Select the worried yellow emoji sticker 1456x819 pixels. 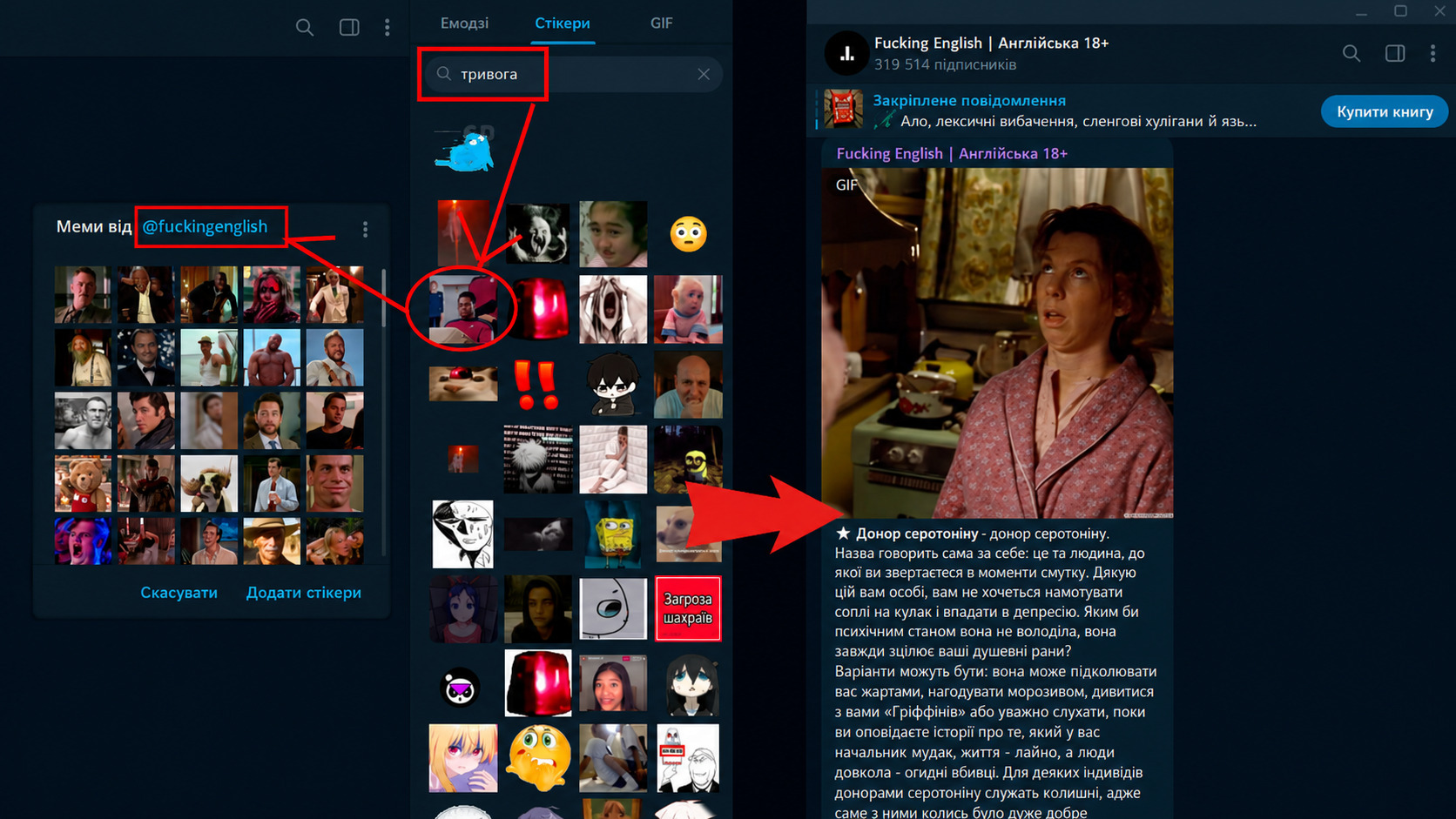click(x=538, y=758)
